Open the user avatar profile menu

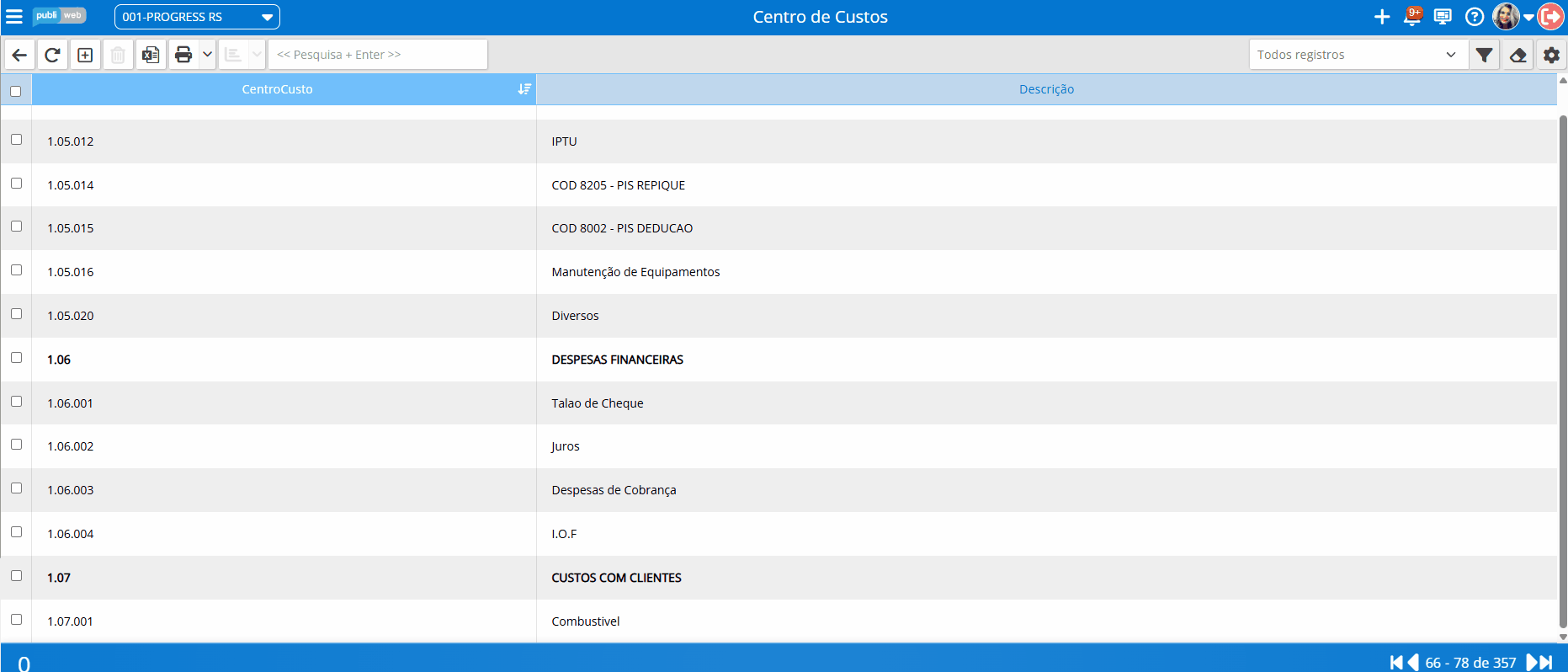pos(1512,17)
